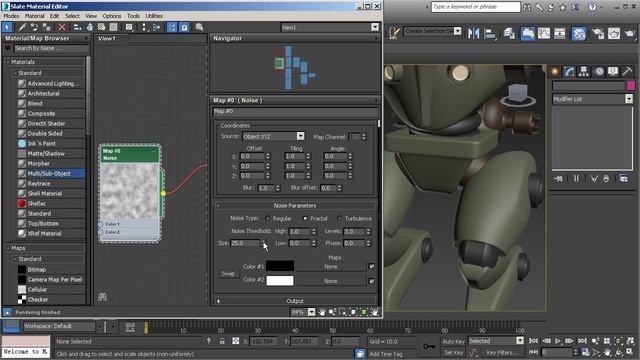Open the Mirror tool in main toolbar
This screenshot has width=640, height=360.
click(x=473, y=33)
